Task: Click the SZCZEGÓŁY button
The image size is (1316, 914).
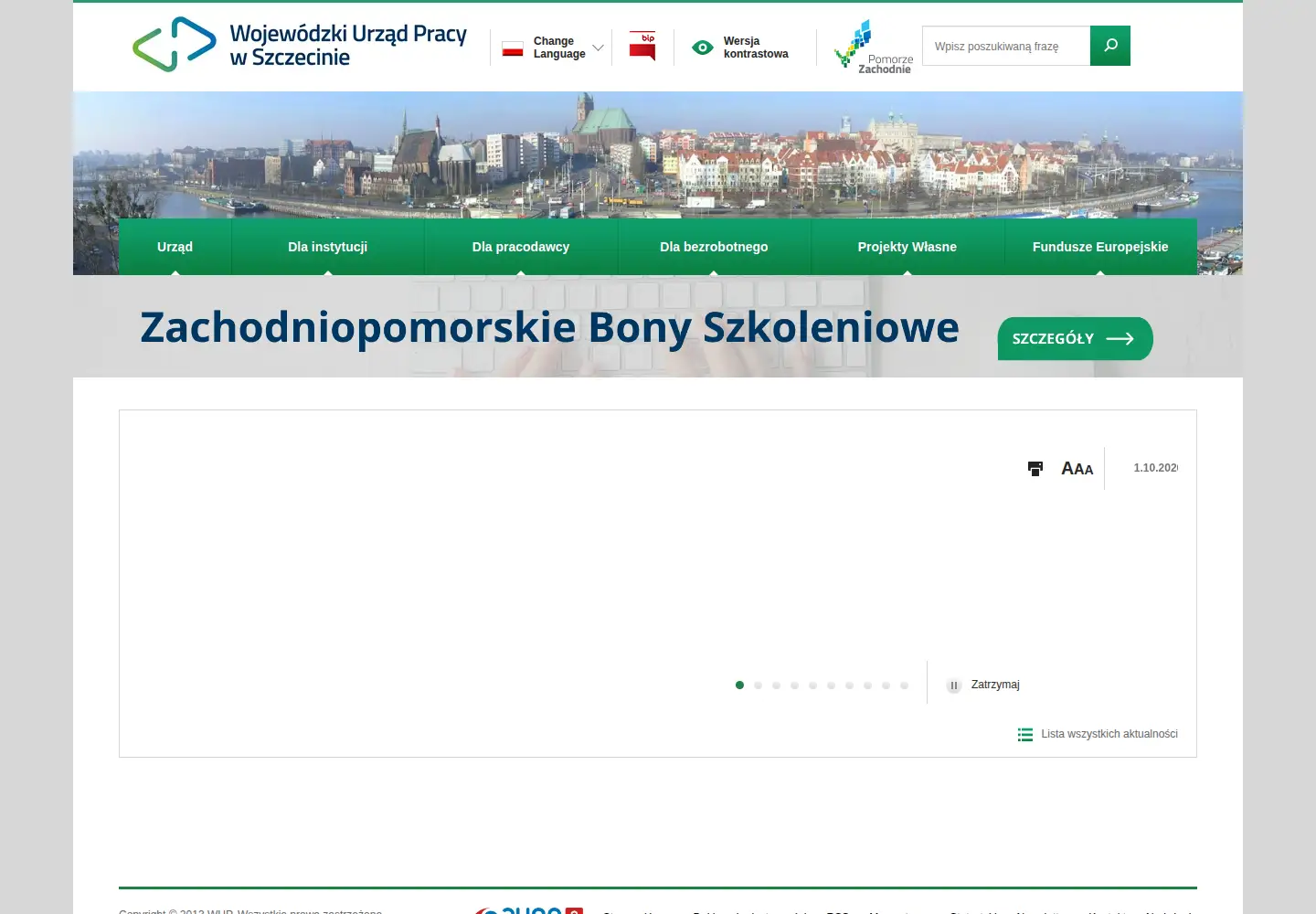Action: pyautogui.click(x=1075, y=338)
